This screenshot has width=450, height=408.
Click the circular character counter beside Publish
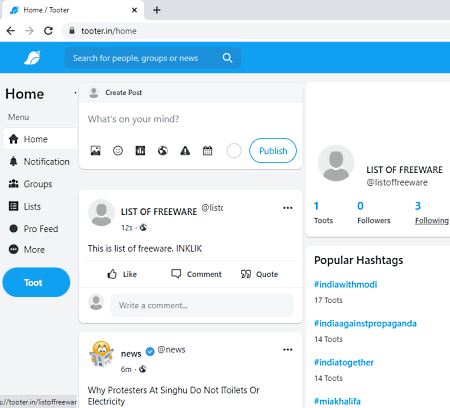(234, 151)
